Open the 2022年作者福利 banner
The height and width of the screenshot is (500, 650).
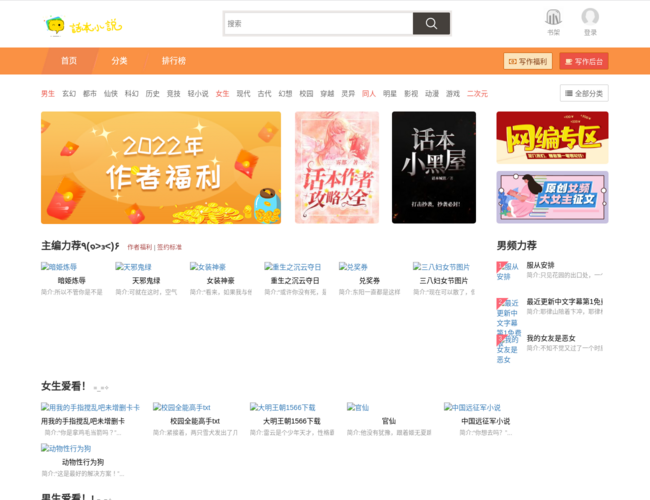tap(161, 167)
